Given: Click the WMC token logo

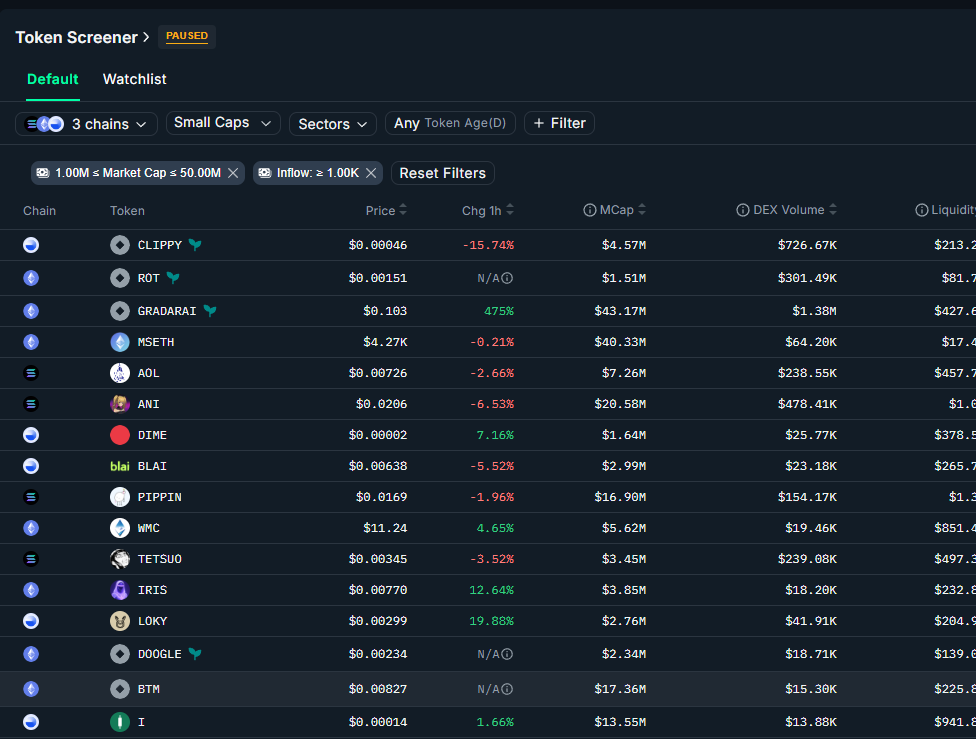Looking at the screenshot, I should coord(120,528).
